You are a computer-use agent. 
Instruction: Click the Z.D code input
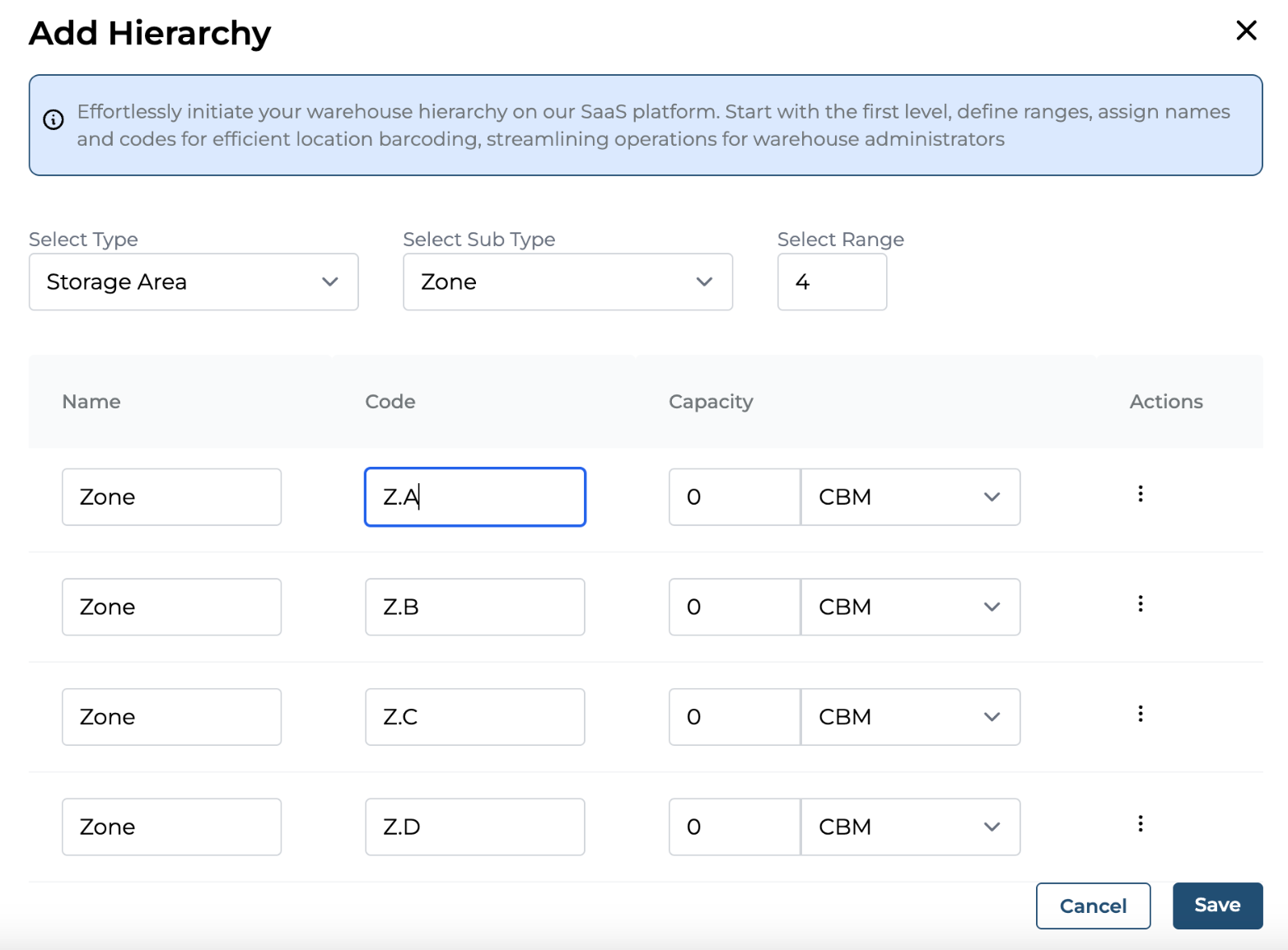pyautogui.click(x=475, y=827)
